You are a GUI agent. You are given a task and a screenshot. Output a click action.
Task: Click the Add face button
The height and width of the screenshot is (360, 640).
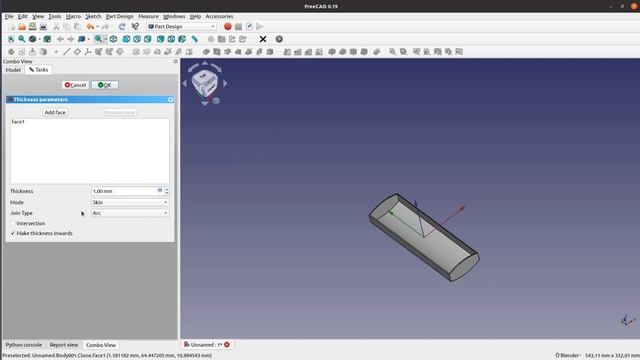click(x=55, y=112)
